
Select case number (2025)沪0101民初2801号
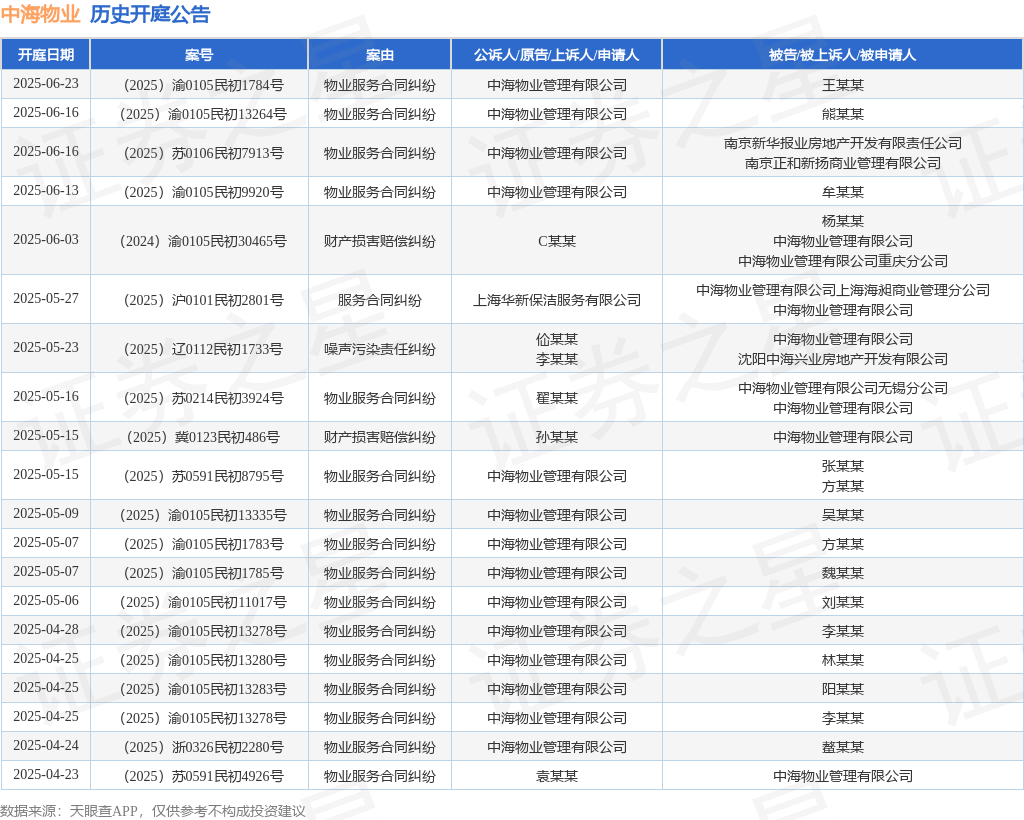click(203, 300)
